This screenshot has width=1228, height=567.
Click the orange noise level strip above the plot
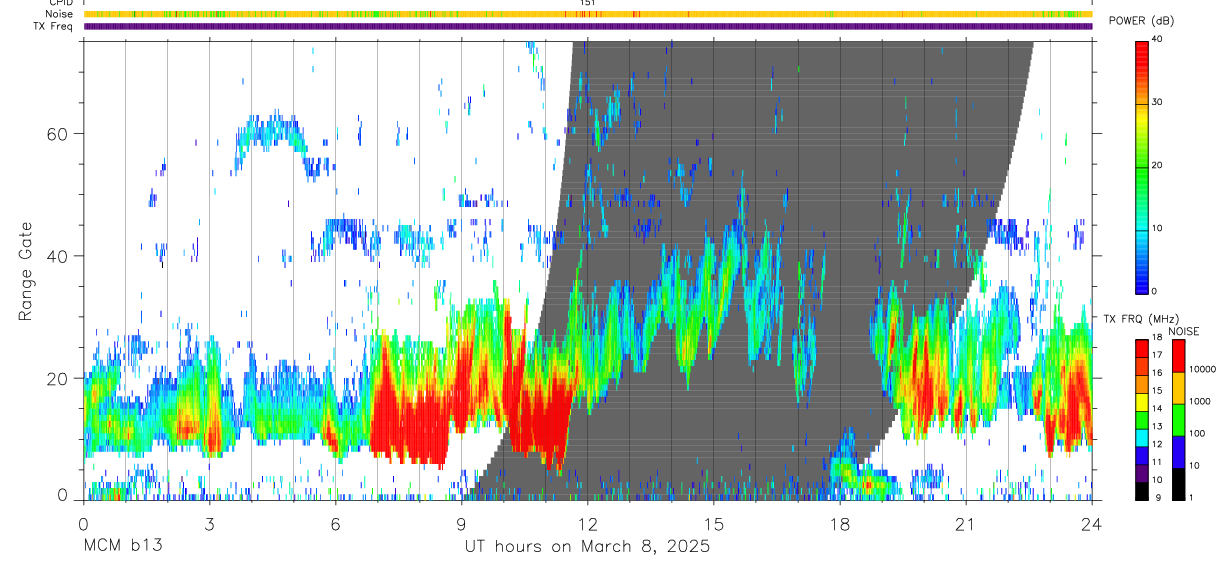pyautogui.click(x=587, y=15)
